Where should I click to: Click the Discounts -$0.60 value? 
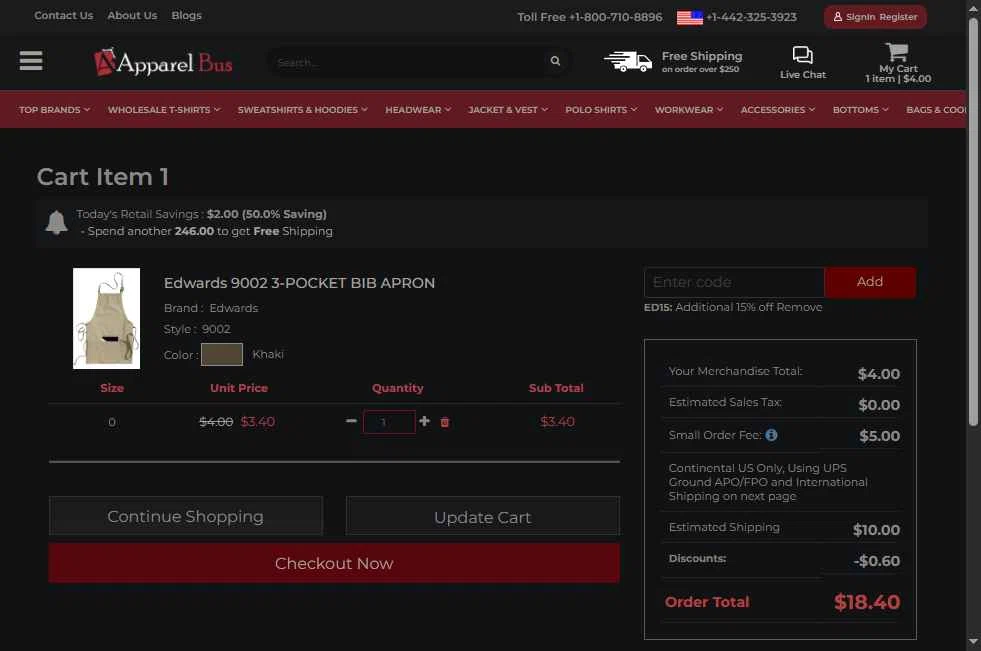[877, 561]
